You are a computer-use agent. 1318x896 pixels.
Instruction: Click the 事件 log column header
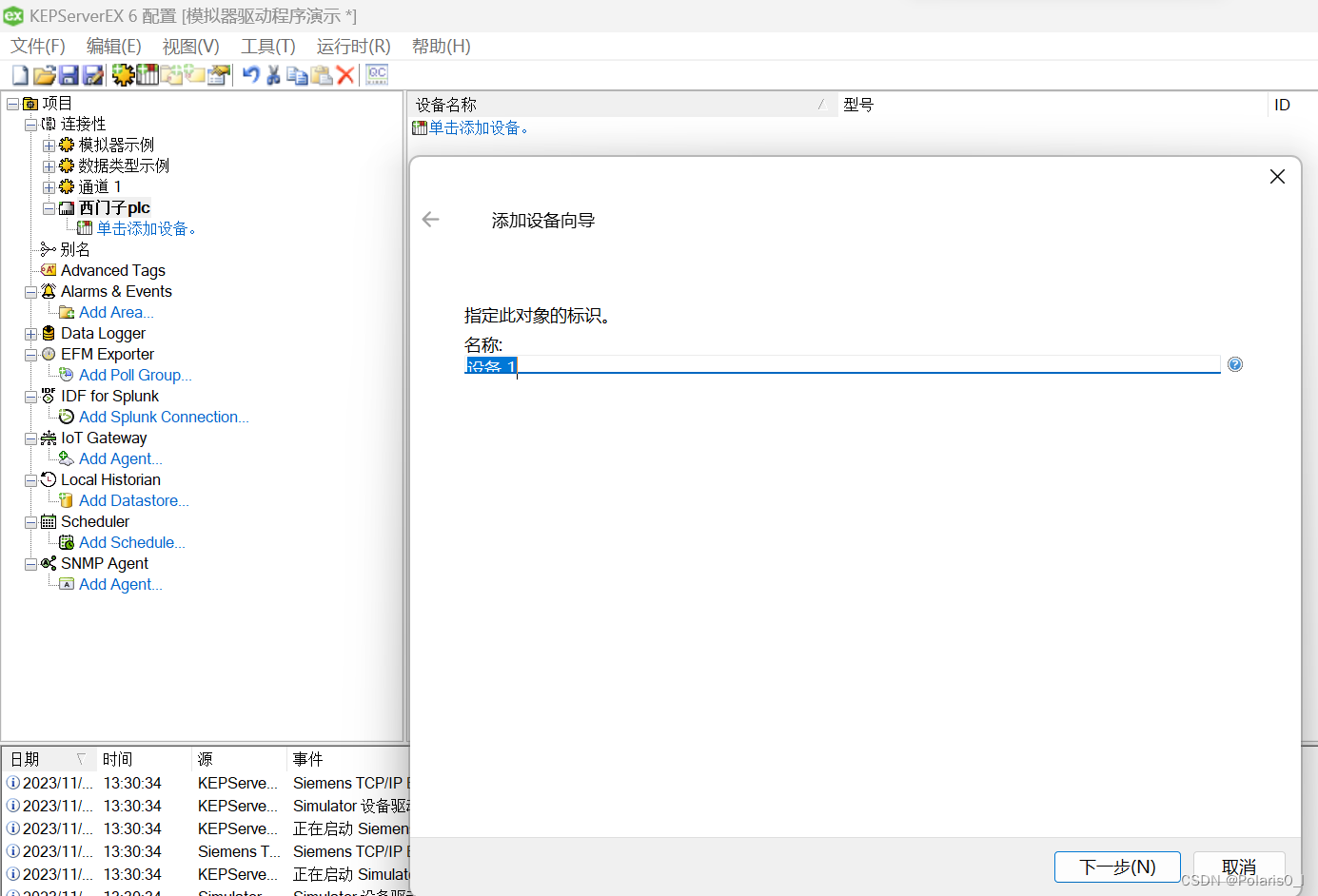pos(348,759)
